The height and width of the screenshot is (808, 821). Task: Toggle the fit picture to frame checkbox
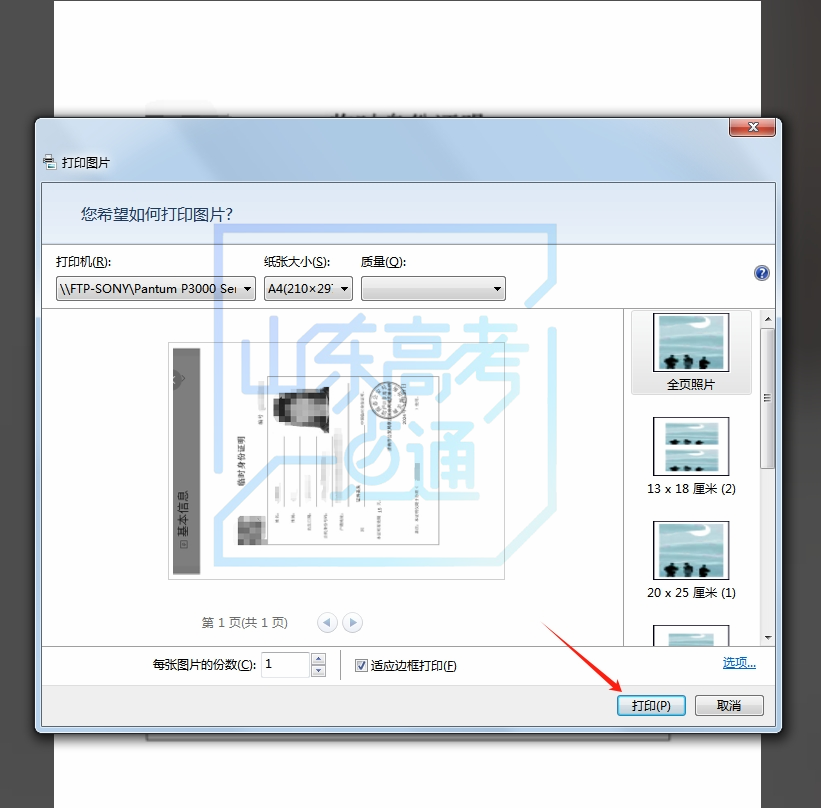click(x=361, y=666)
